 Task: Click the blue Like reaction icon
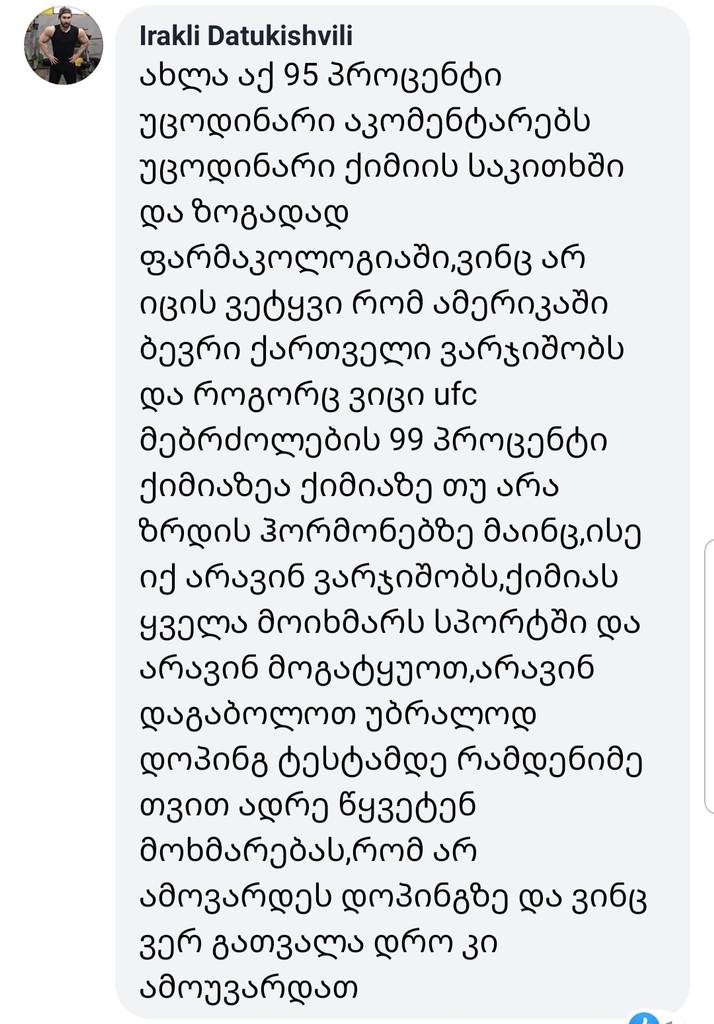pos(645,1019)
